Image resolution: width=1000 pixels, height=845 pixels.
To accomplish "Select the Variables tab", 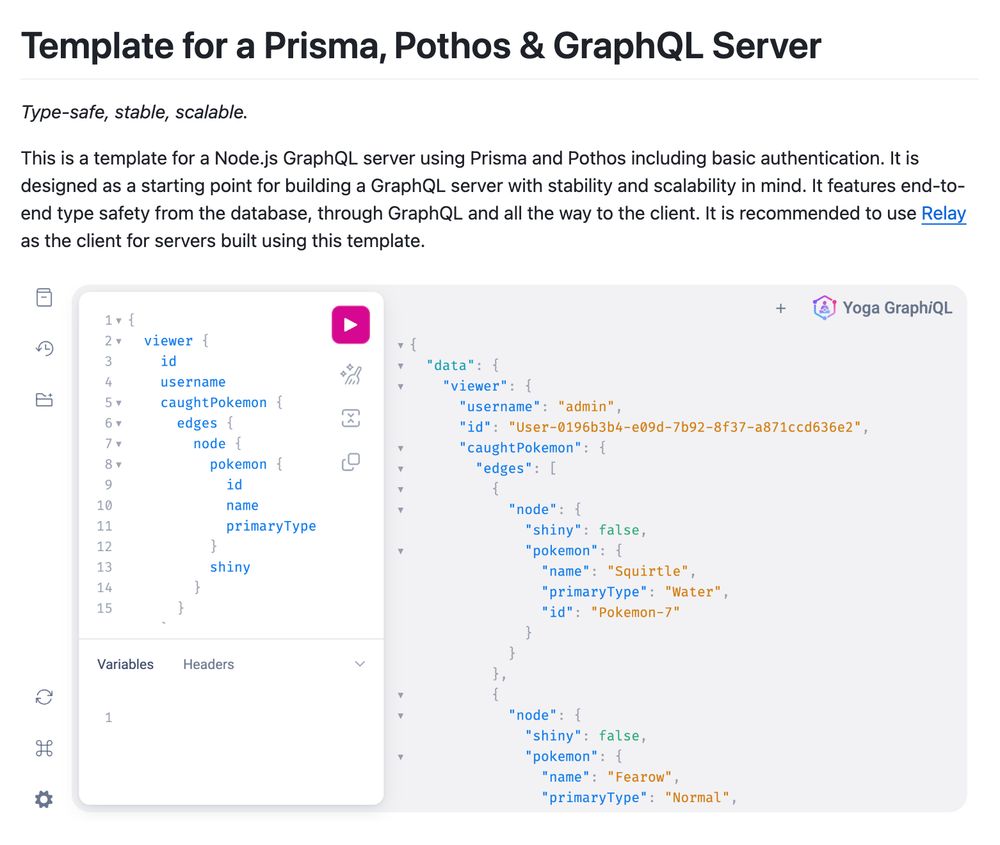I will pyautogui.click(x=125, y=664).
